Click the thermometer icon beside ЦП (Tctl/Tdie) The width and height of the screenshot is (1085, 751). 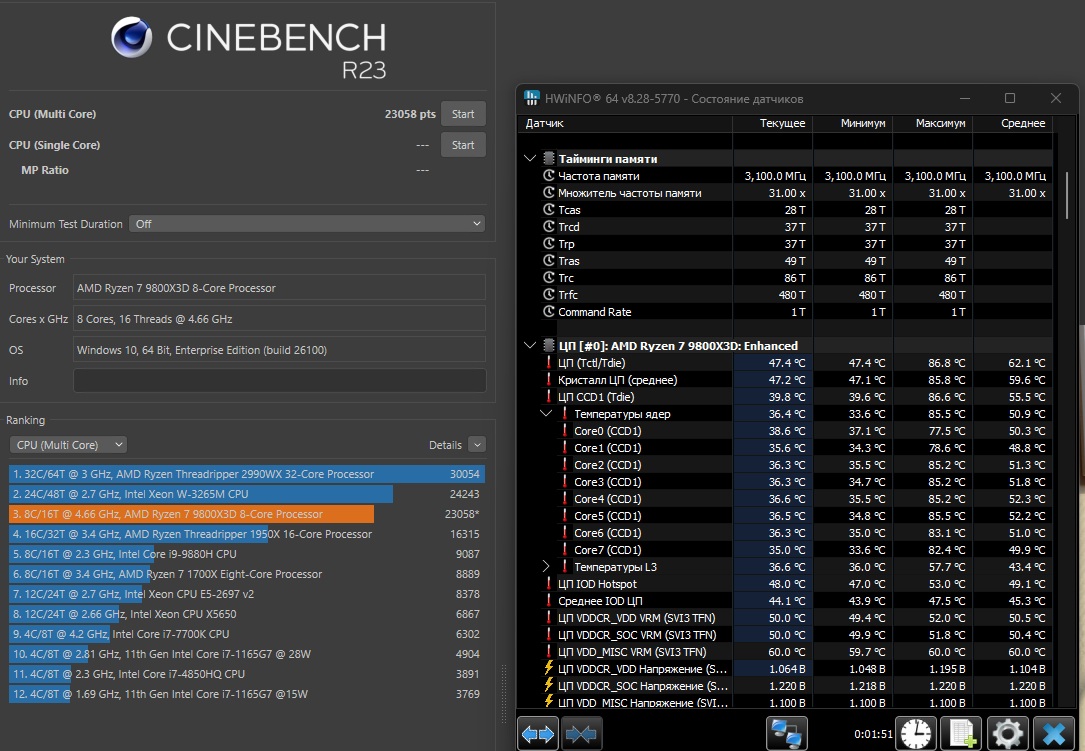coord(549,363)
